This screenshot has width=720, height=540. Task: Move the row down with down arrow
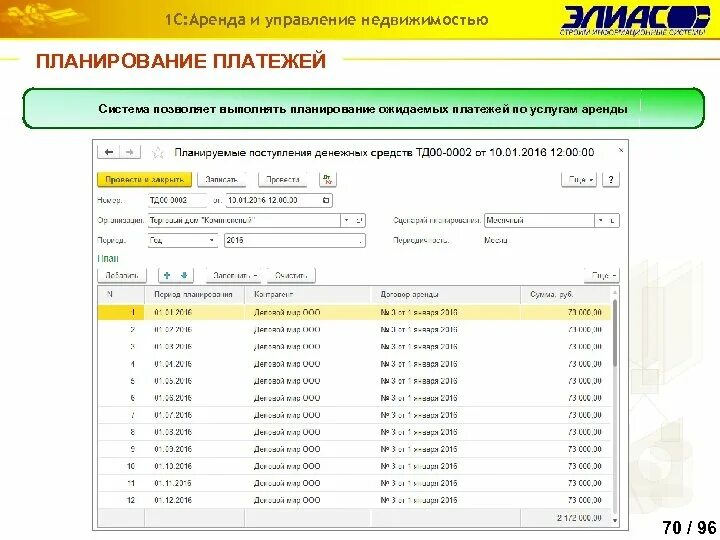(184, 276)
